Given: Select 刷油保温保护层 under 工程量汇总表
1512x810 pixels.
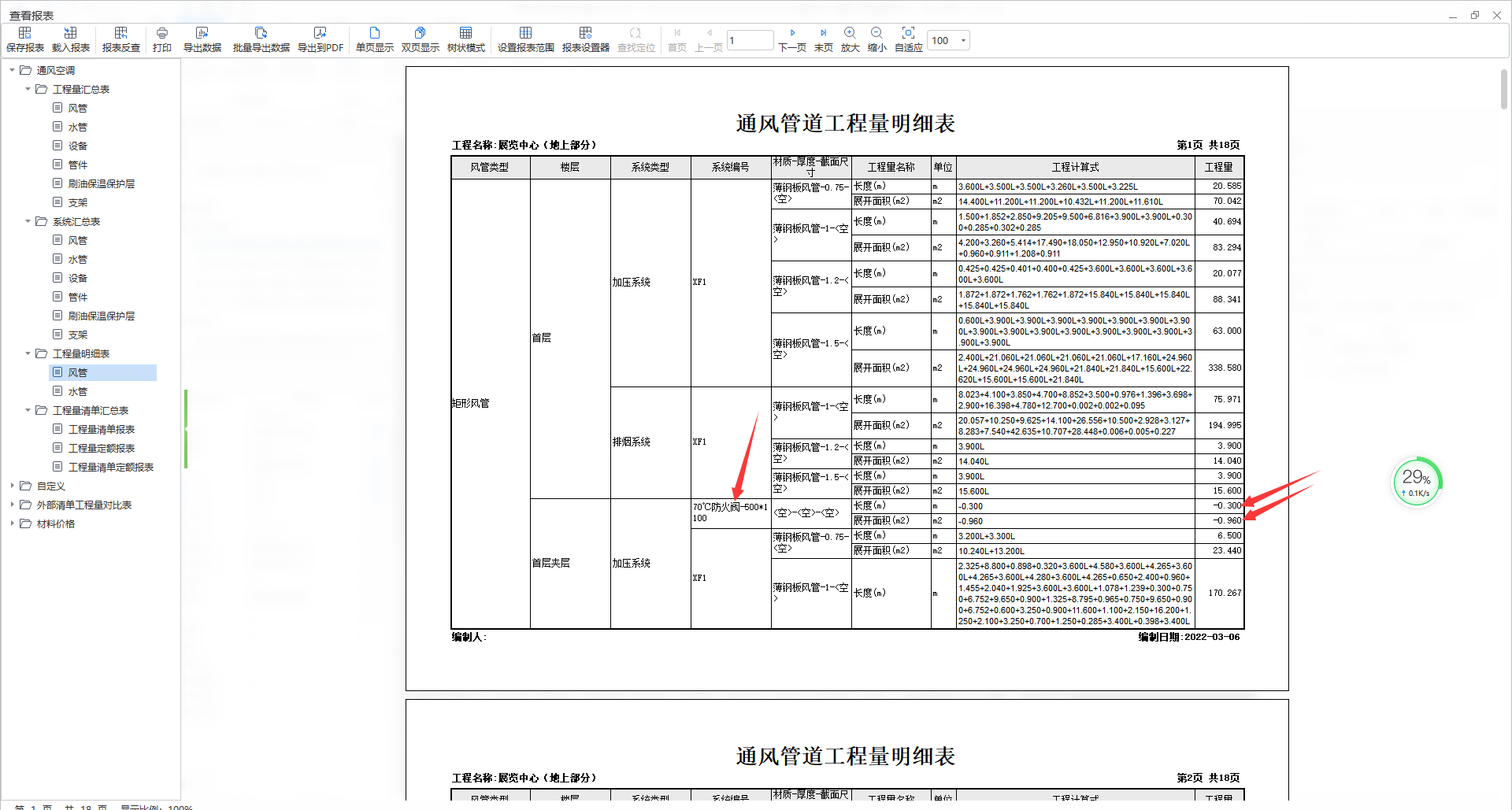Looking at the screenshot, I should [x=101, y=183].
